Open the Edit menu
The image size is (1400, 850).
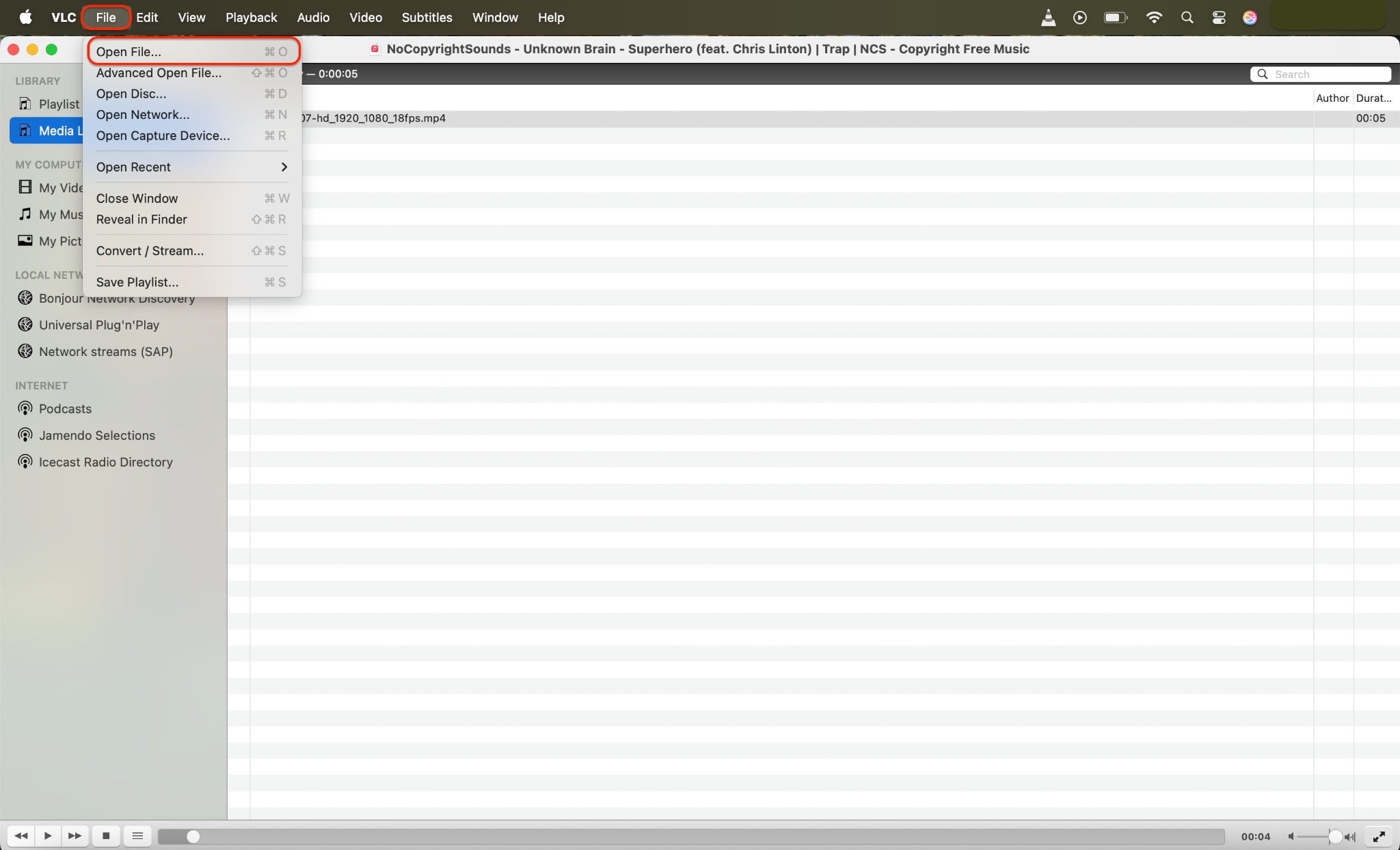point(147,17)
